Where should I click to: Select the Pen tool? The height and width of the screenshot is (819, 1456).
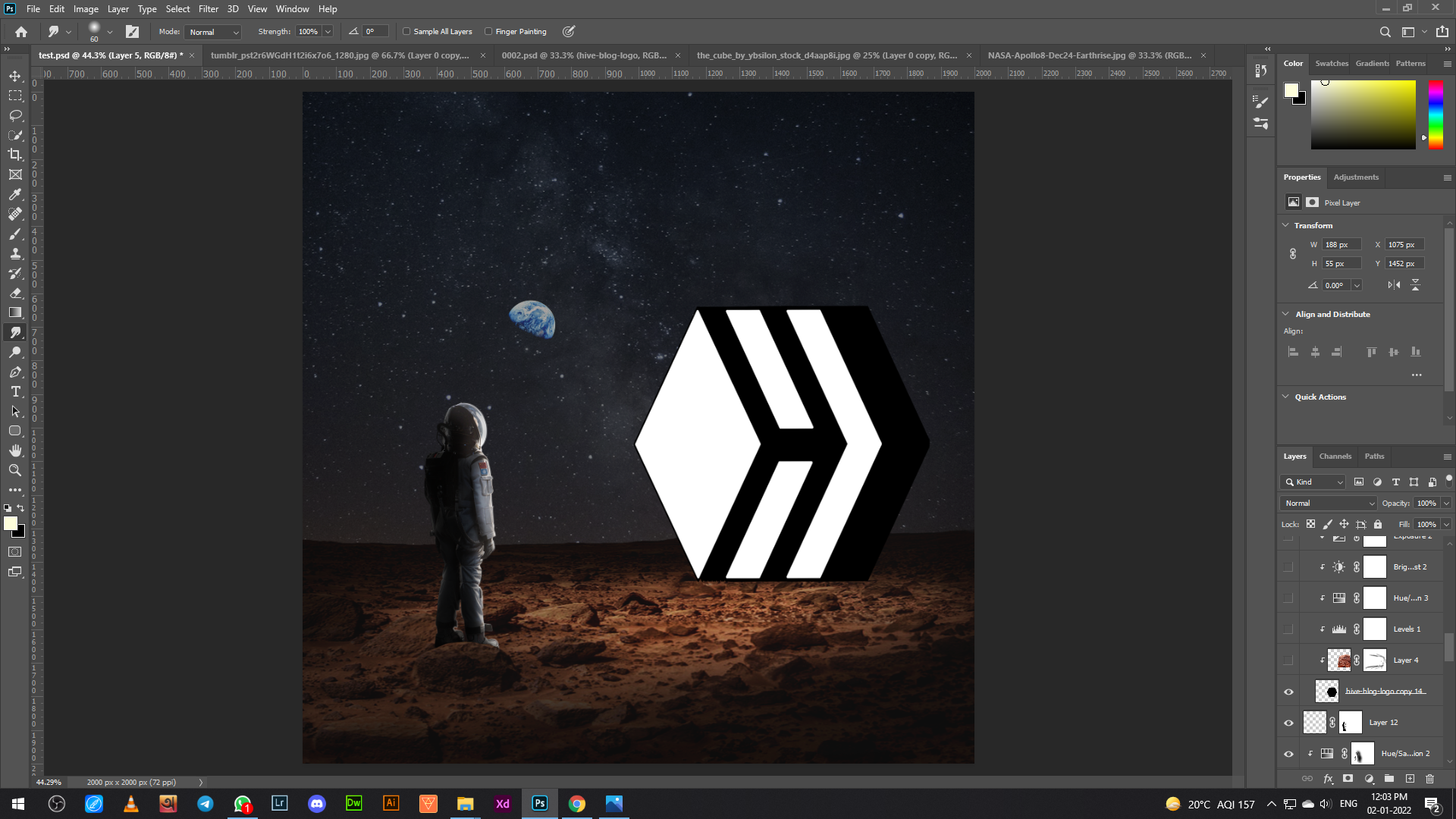tap(15, 372)
